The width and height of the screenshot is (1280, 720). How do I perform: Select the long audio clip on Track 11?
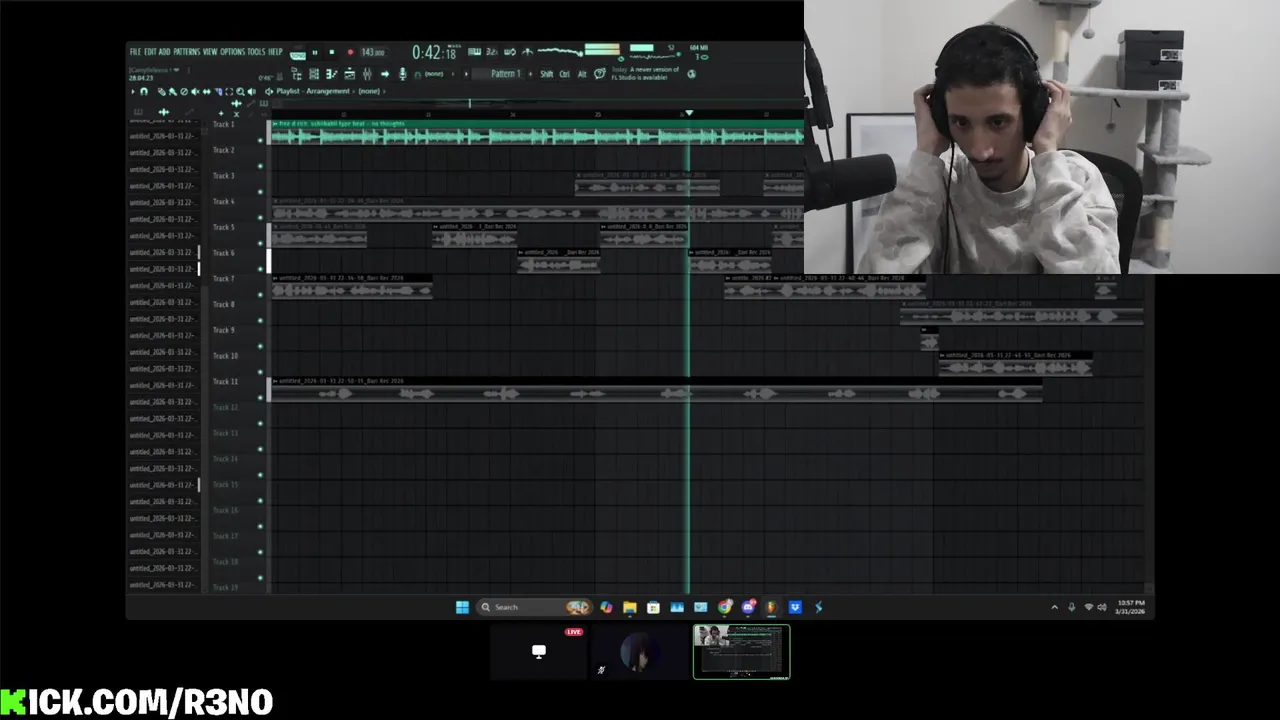(x=656, y=390)
